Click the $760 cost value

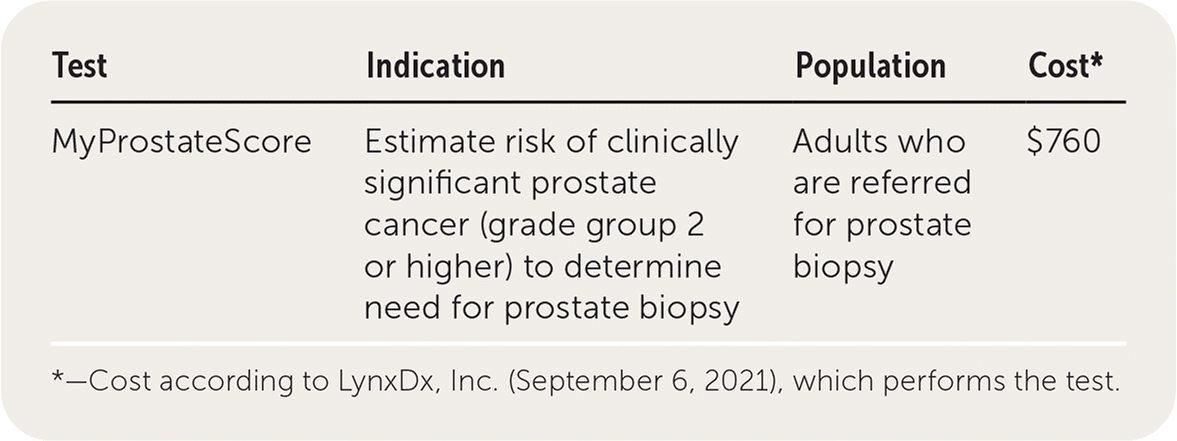coord(1063,143)
